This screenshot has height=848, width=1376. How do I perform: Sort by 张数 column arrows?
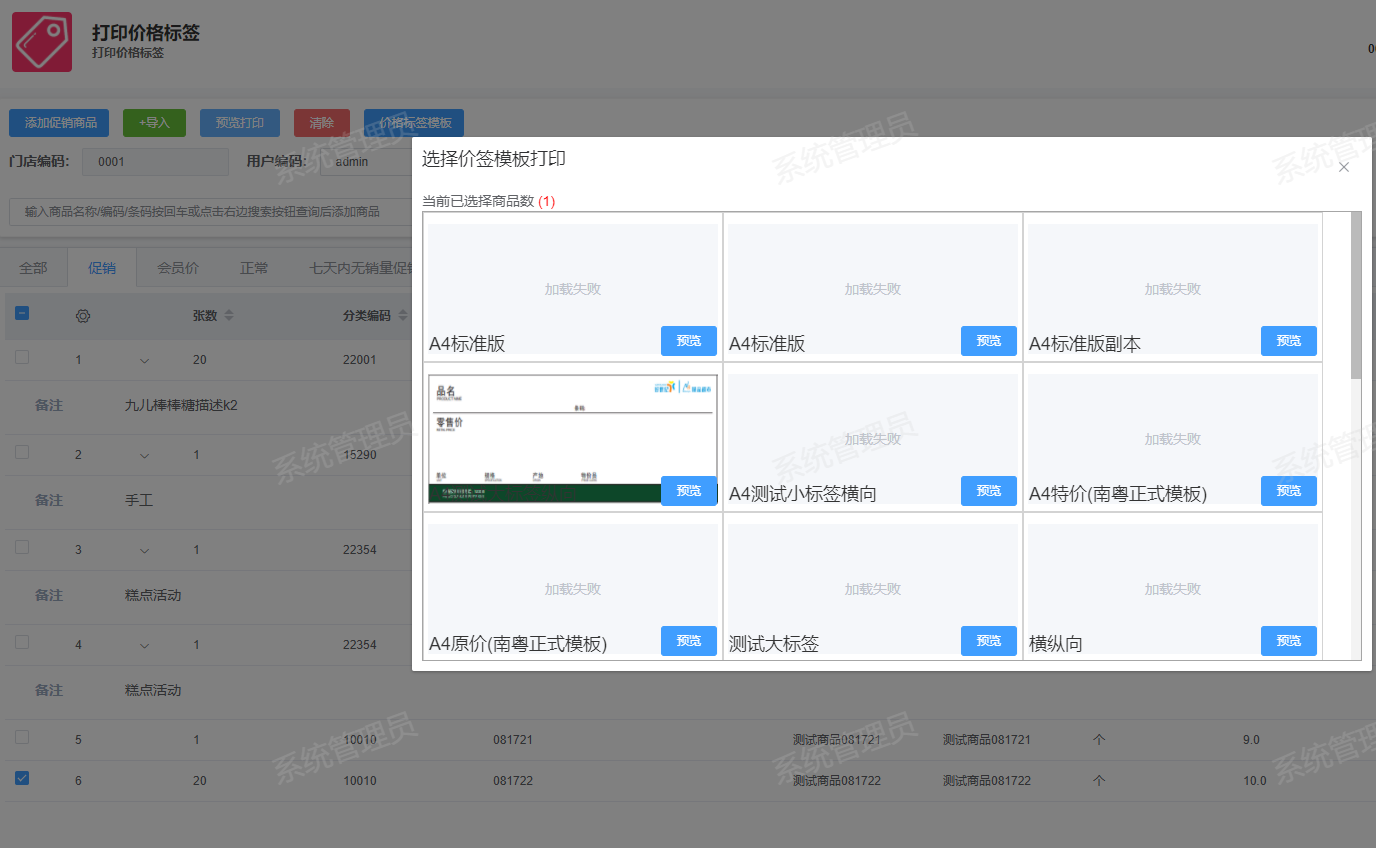tap(228, 316)
